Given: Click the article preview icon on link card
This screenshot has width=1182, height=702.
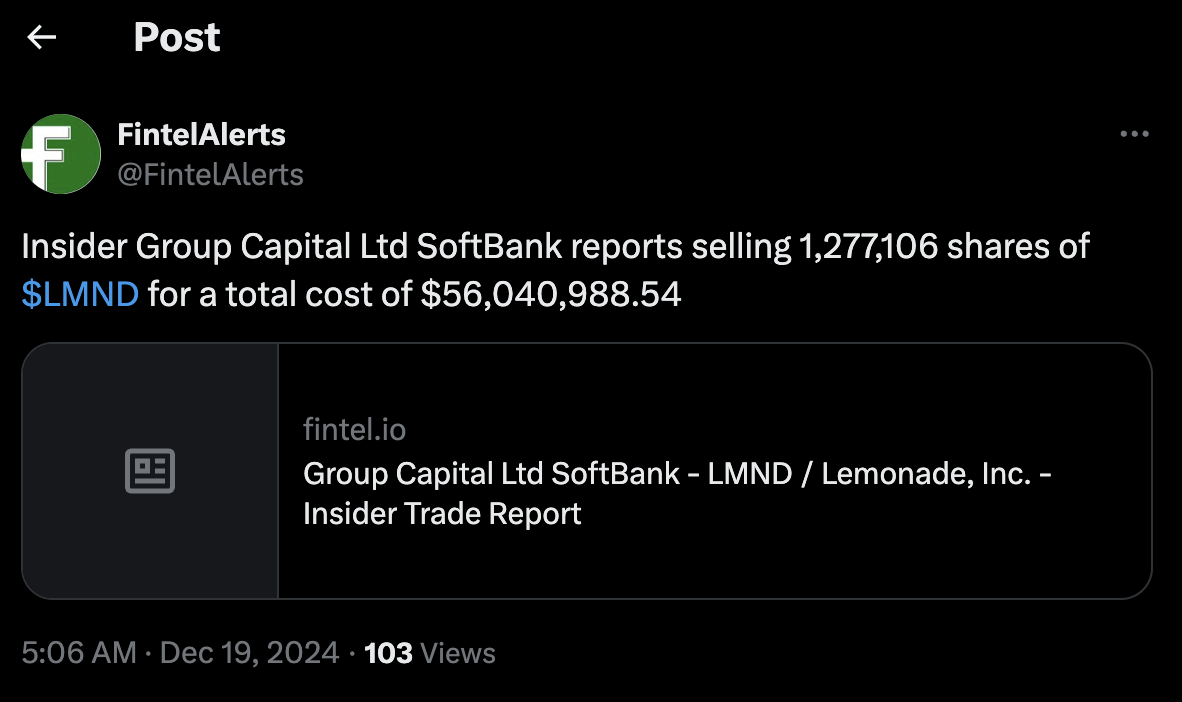Looking at the screenshot, I should coord(150,470).
